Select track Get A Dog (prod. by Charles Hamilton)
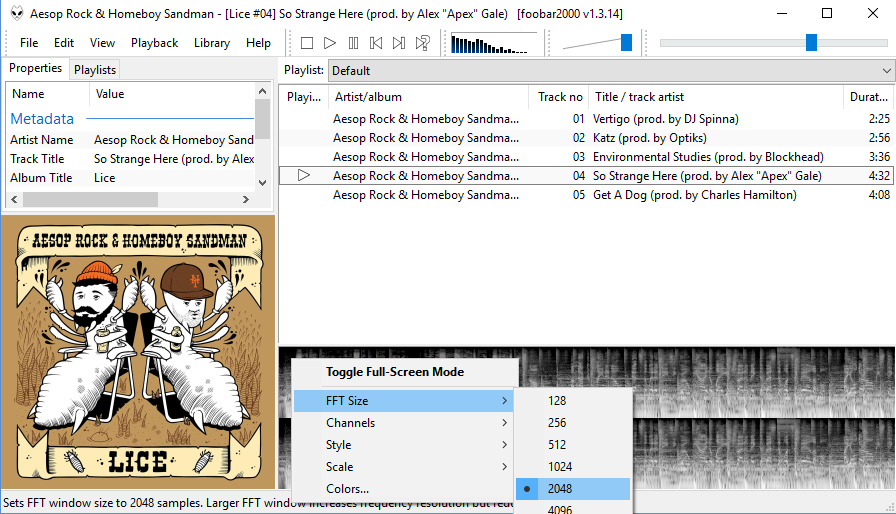 pyautogui.click(x=586, y=195)
